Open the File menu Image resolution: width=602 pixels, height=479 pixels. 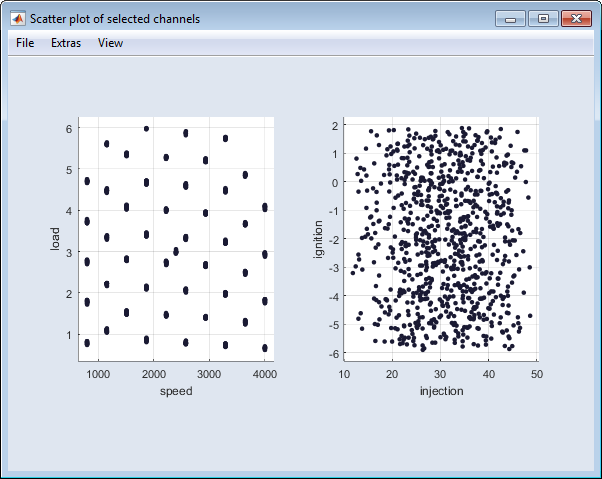click(25, 43)
